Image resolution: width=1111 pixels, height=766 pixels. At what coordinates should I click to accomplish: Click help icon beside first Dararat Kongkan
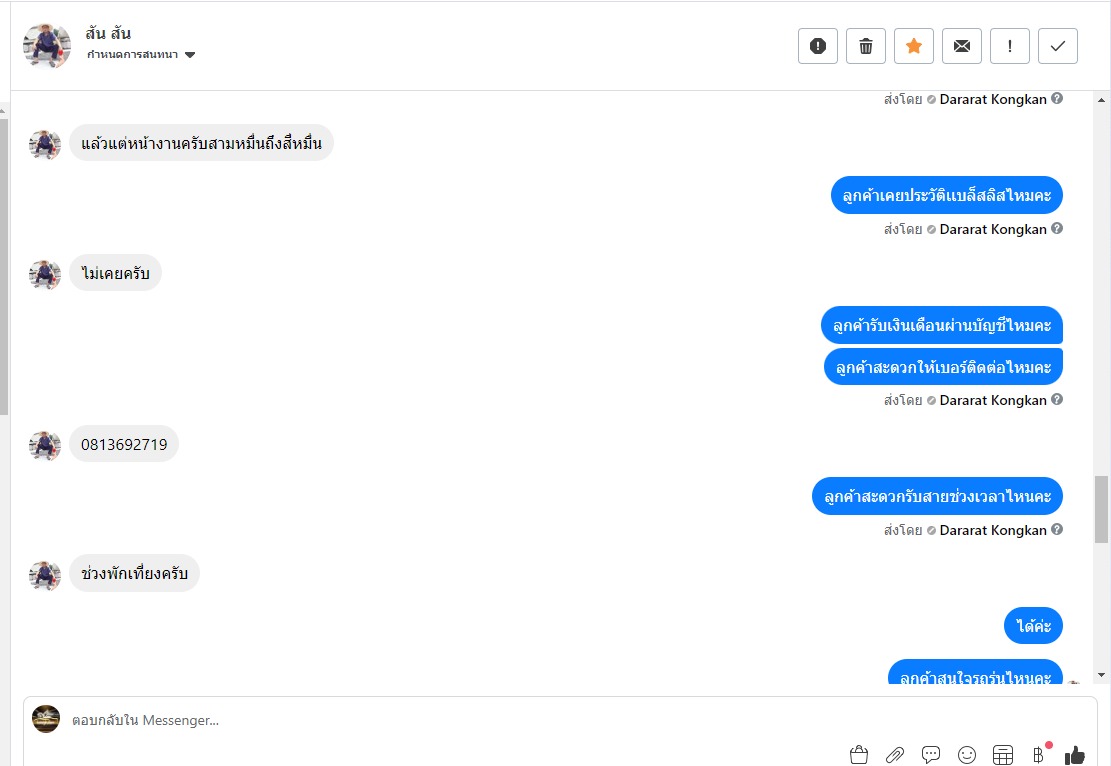pos(1056,98)
